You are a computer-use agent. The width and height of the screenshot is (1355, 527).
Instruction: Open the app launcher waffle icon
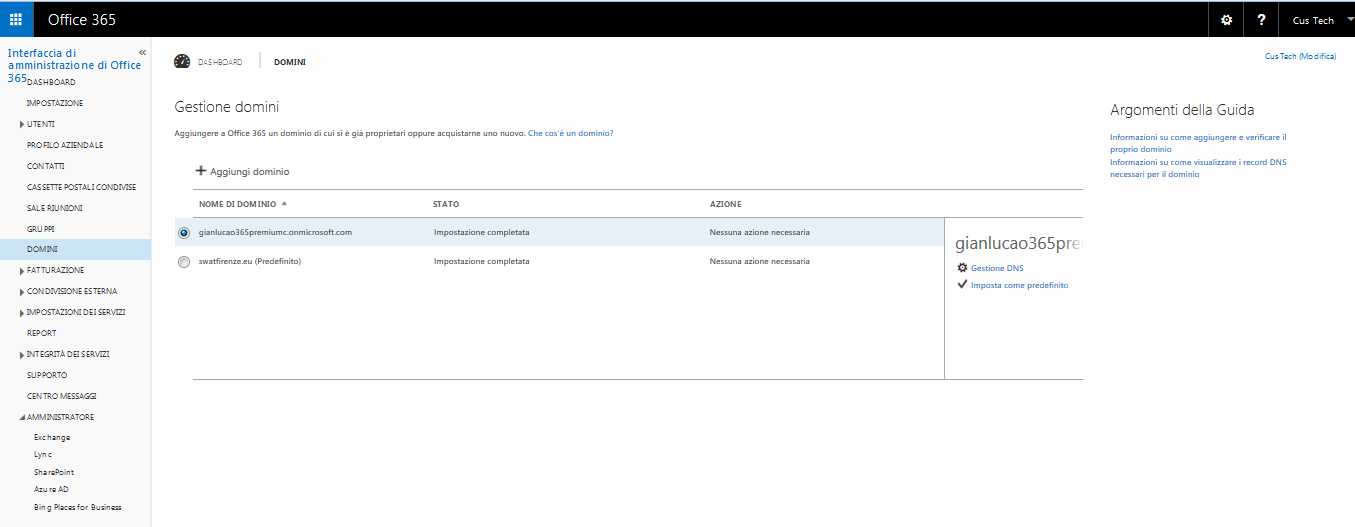[16, 20]
